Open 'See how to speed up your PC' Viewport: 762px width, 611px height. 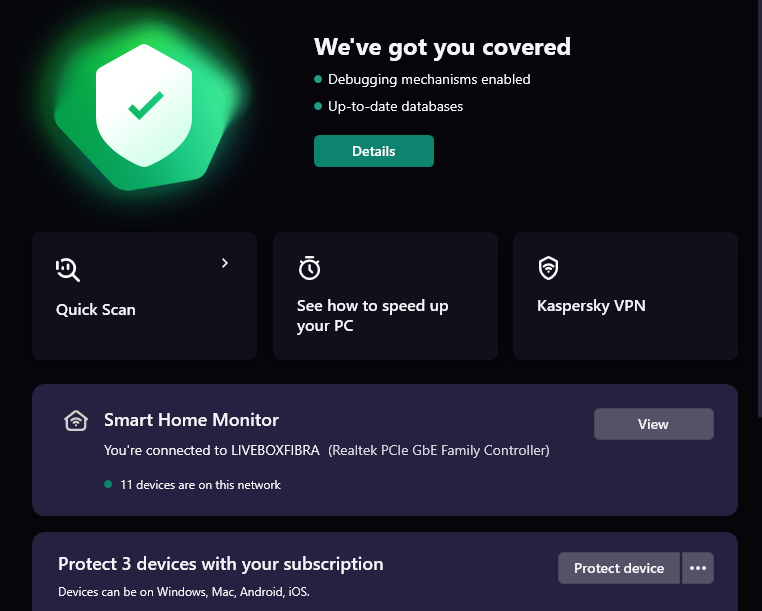point(372,316)
